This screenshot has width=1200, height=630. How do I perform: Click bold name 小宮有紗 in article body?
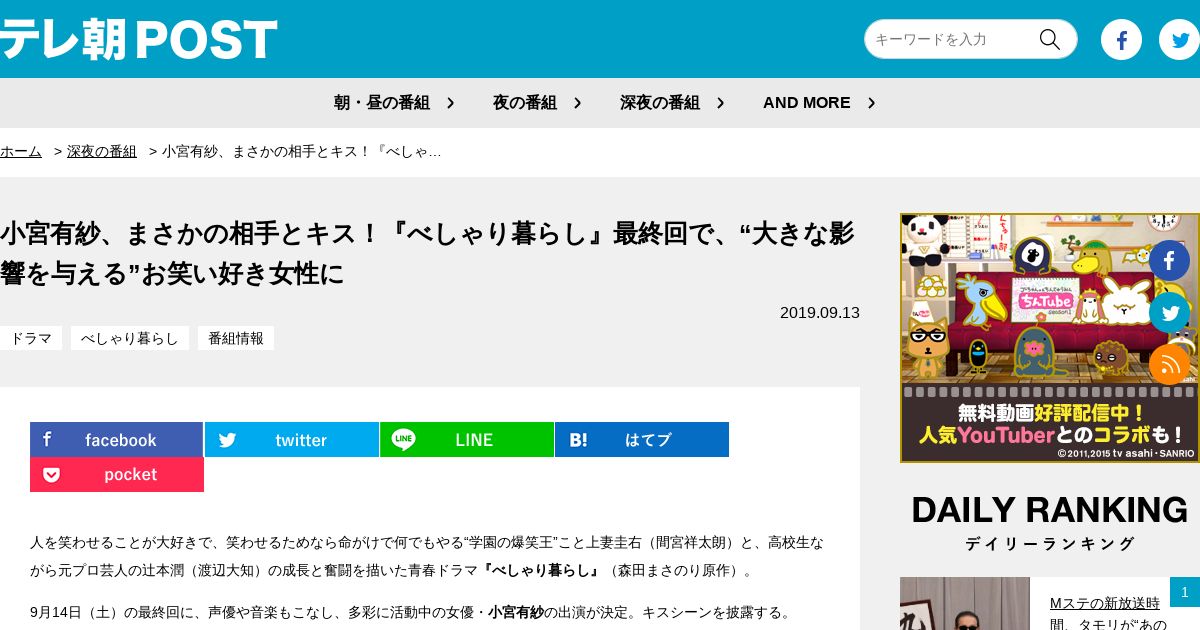click(x=516, y=612)
